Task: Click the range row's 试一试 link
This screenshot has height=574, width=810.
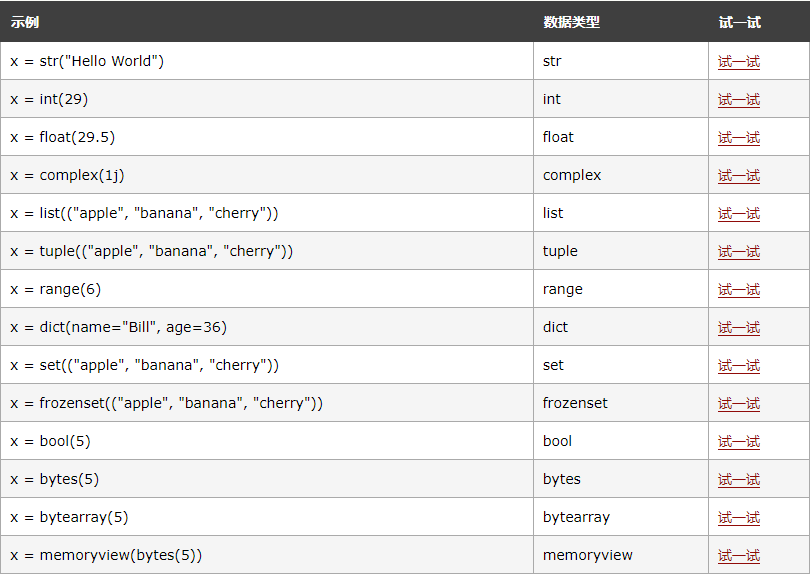Action: [739, 290]
